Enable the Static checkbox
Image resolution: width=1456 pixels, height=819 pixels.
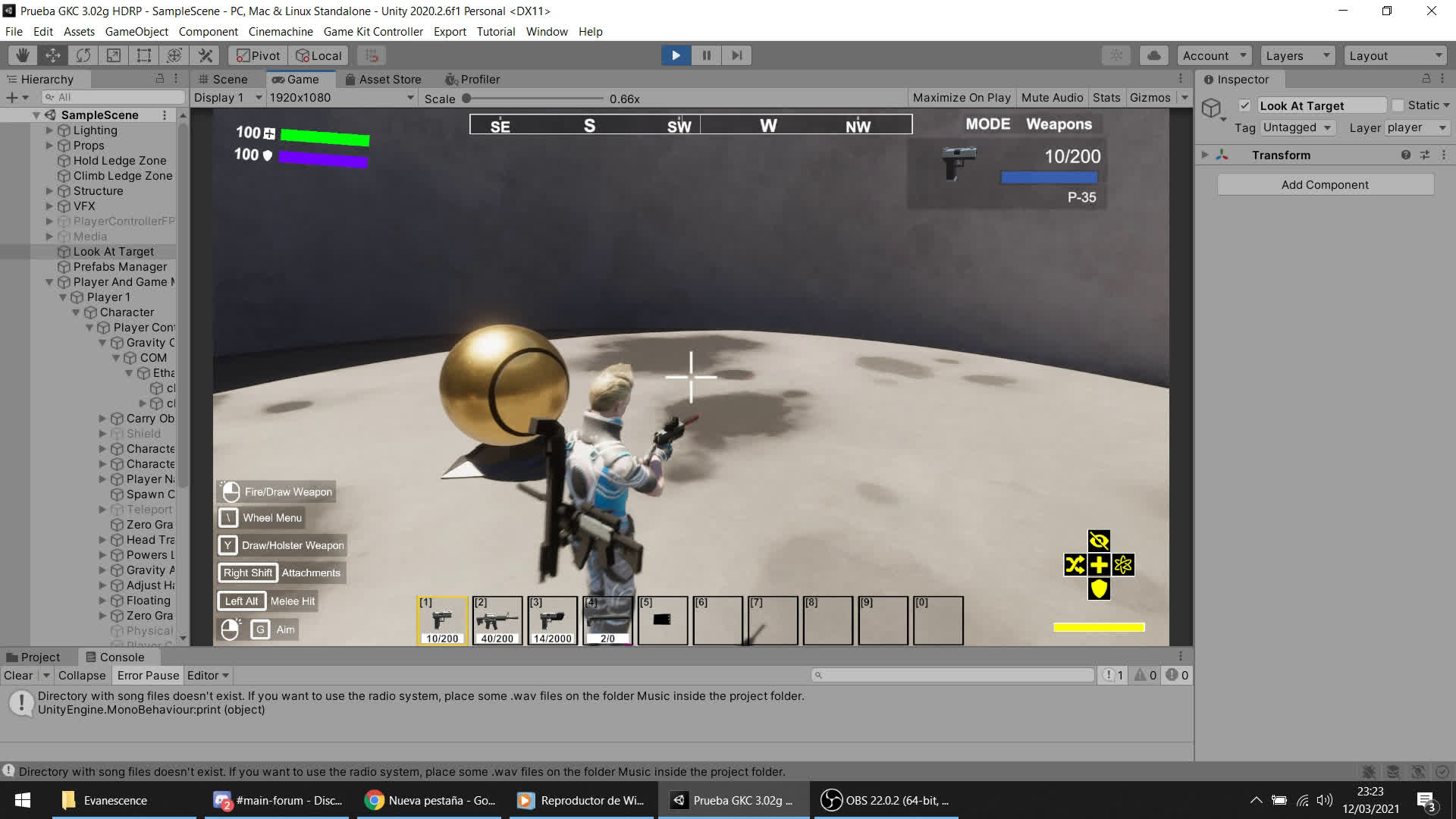click(x=1398, y=105)
